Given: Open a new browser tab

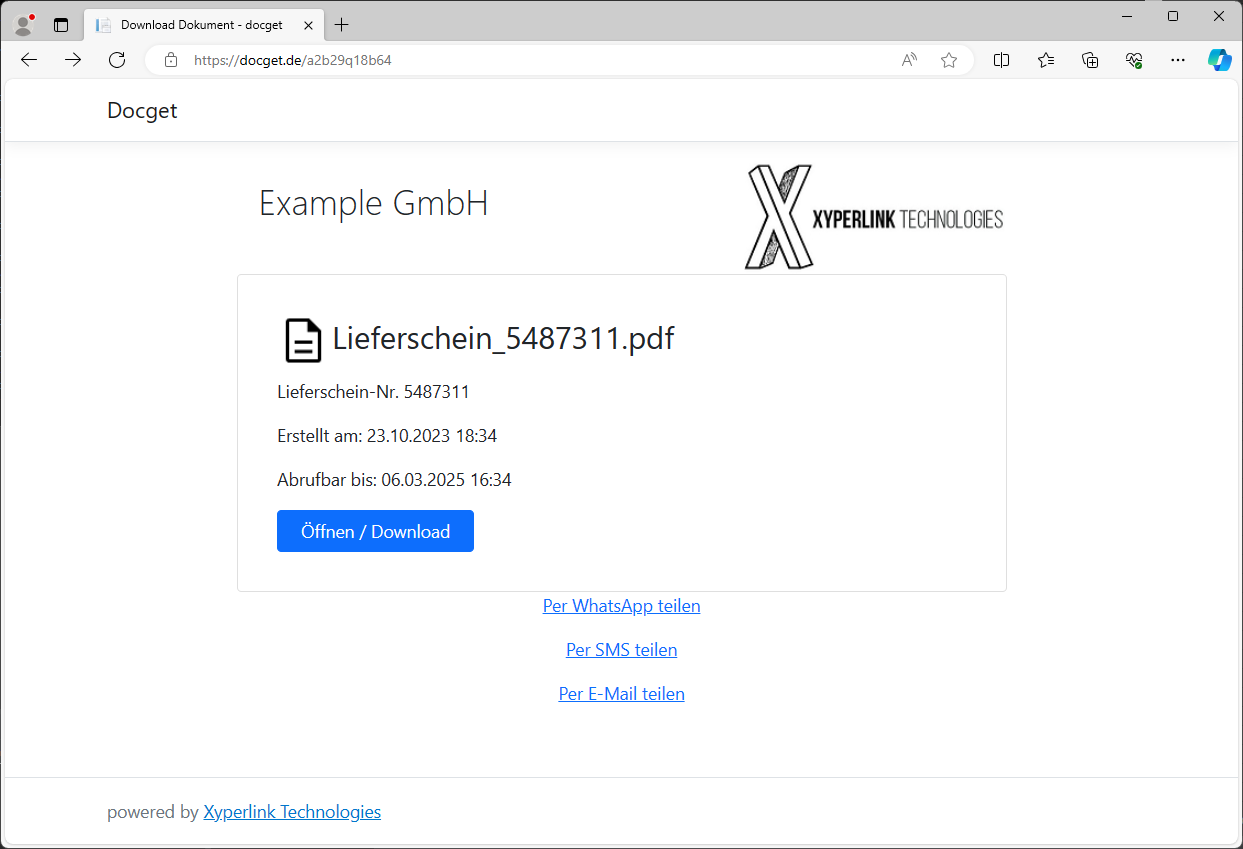Looking at the screenshot, I should tap(342, 25).
